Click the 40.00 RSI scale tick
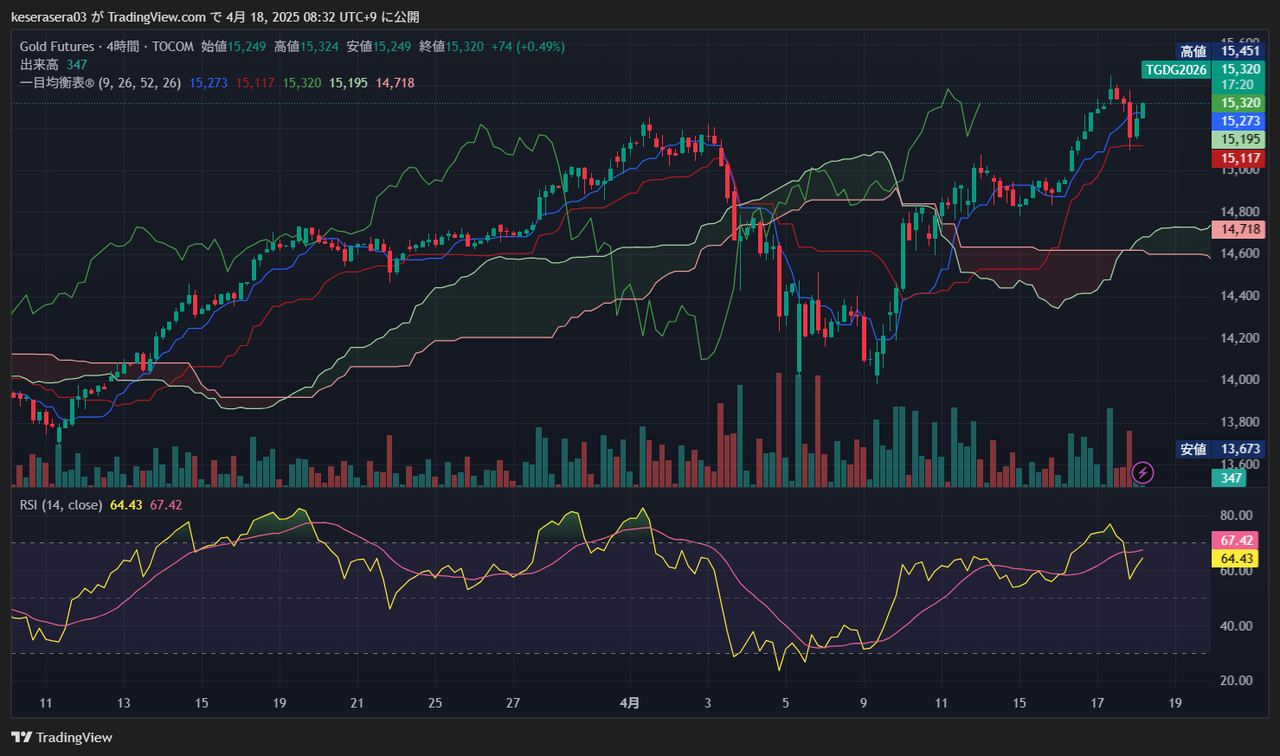Image resolution: width=1280 pixels, height=756 pixels. click(1237, 626)
